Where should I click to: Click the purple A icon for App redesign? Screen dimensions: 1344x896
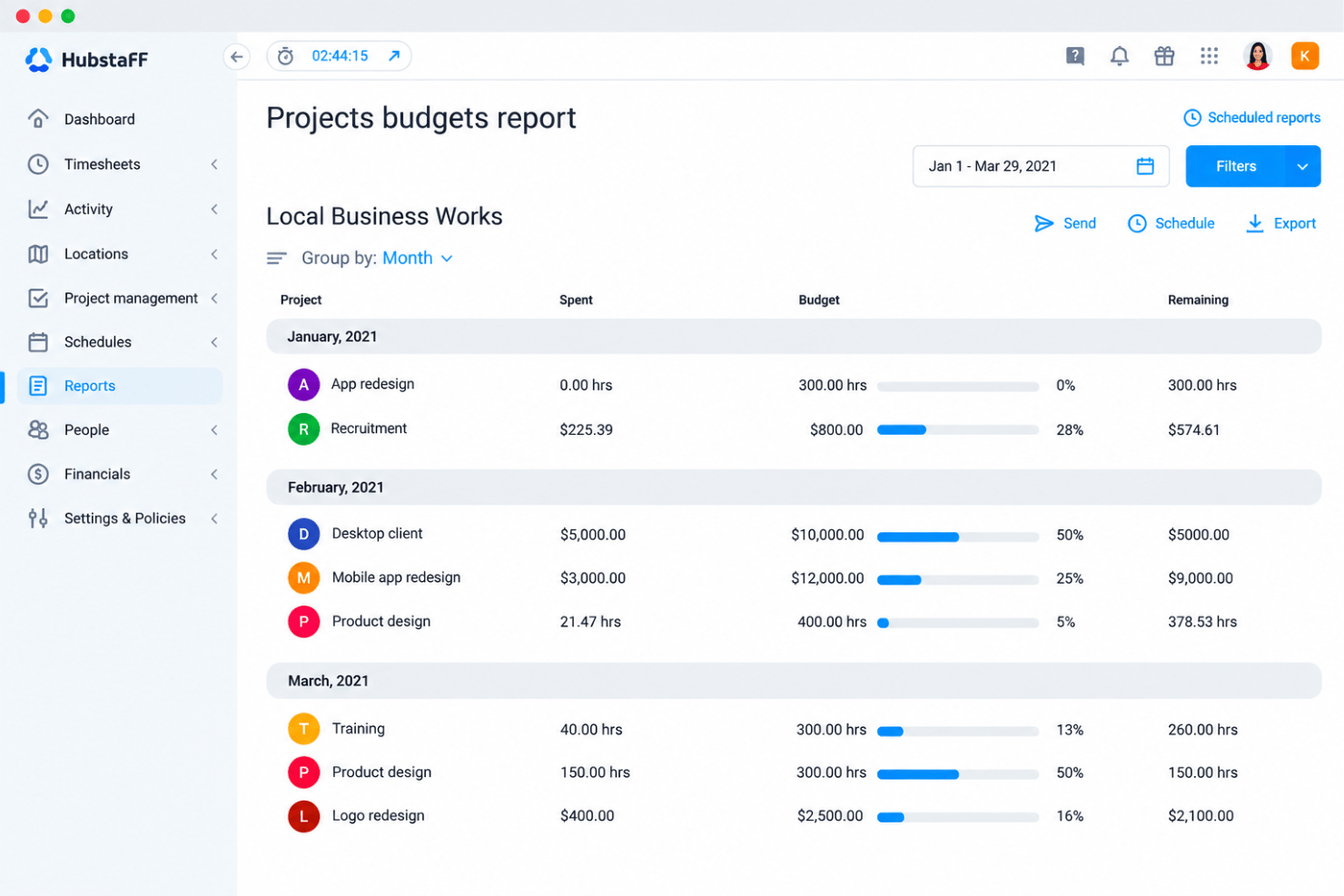coord(303,385)
